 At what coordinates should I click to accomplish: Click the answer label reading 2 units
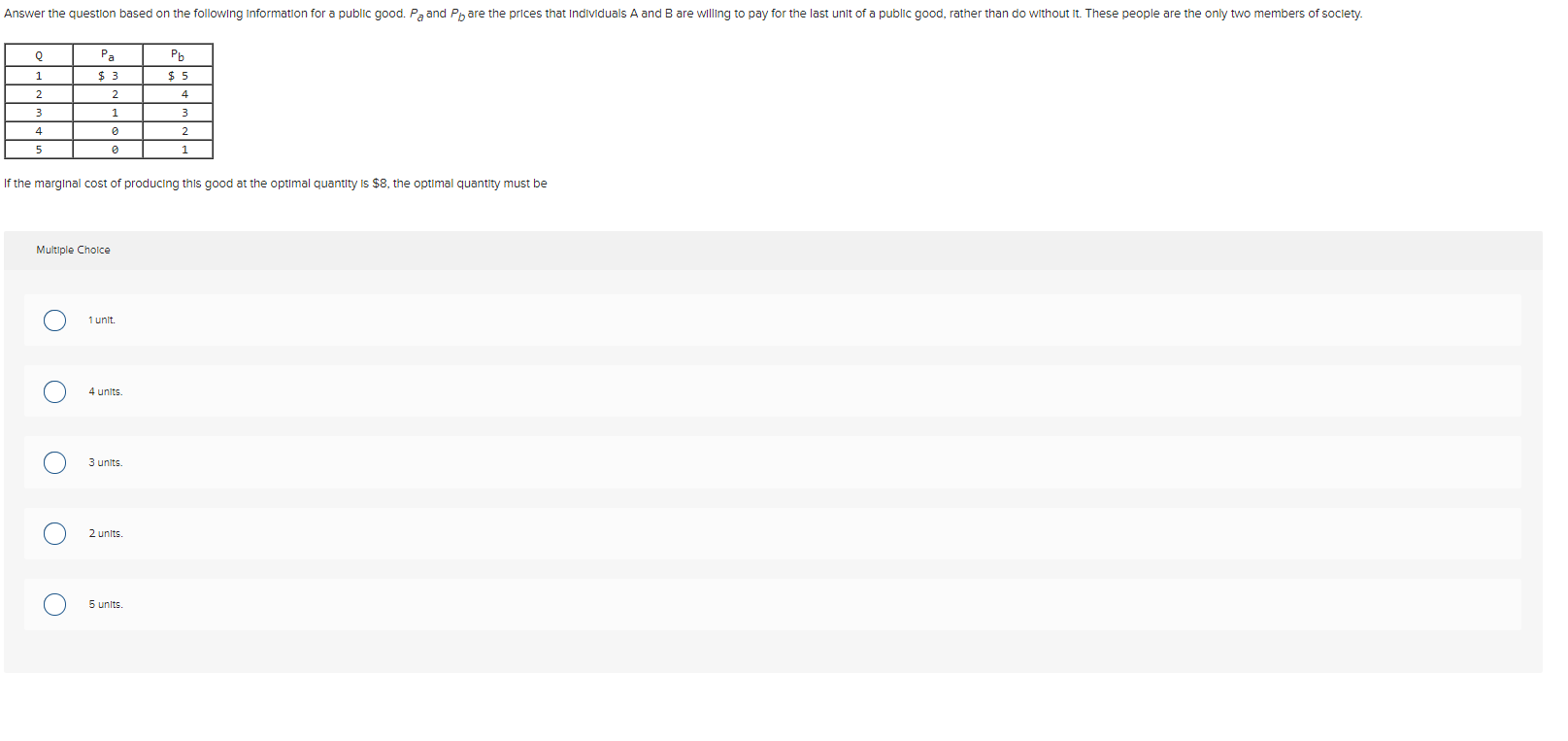(x=105, y=533)
